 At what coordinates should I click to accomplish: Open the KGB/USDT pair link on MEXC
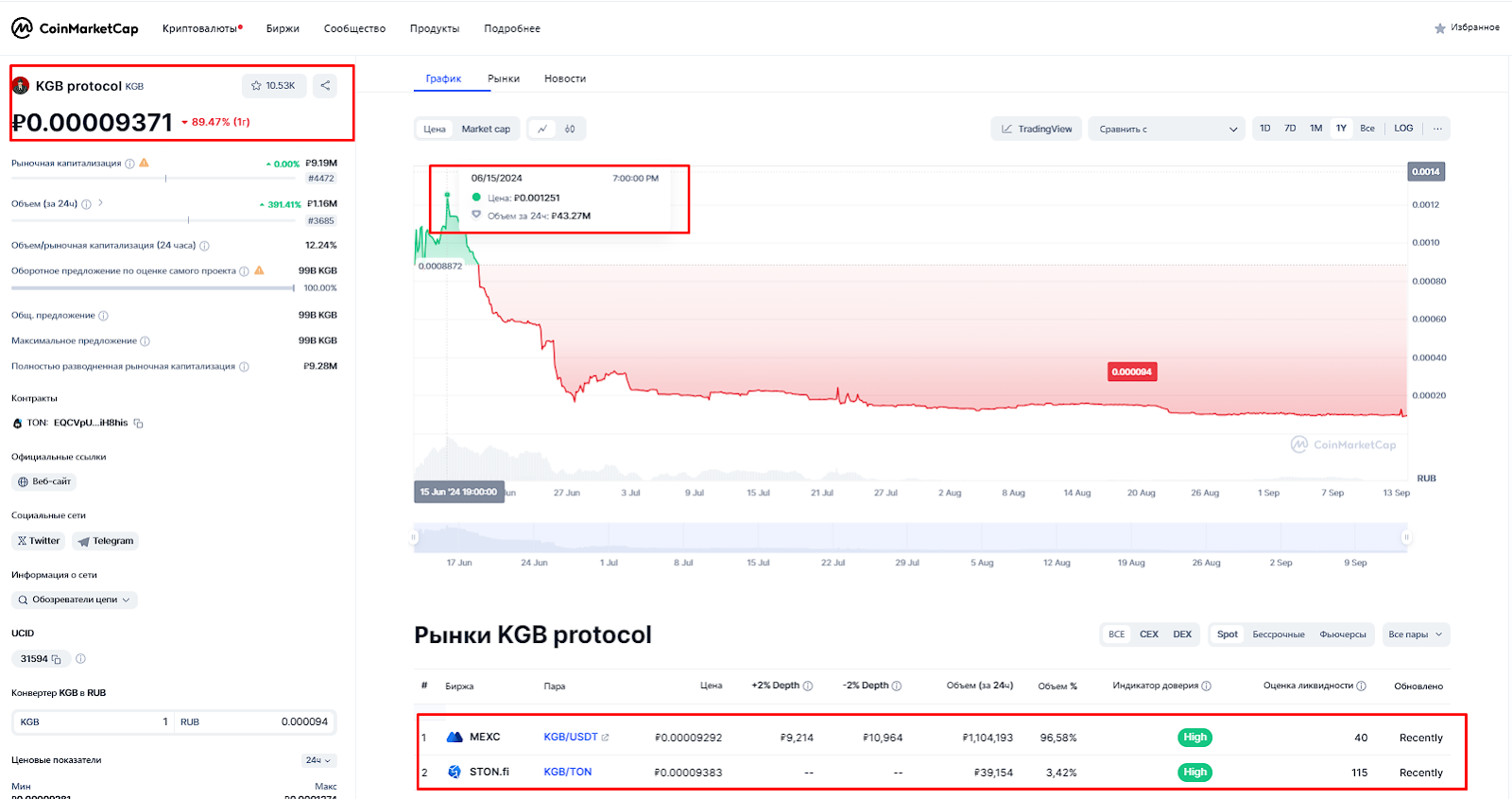[571, 738]
